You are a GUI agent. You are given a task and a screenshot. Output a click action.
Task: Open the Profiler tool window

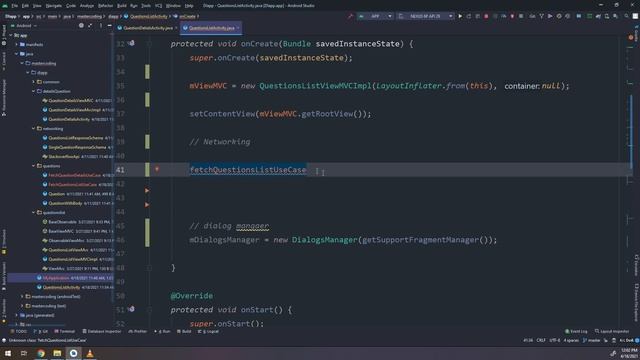pos(138,331)
